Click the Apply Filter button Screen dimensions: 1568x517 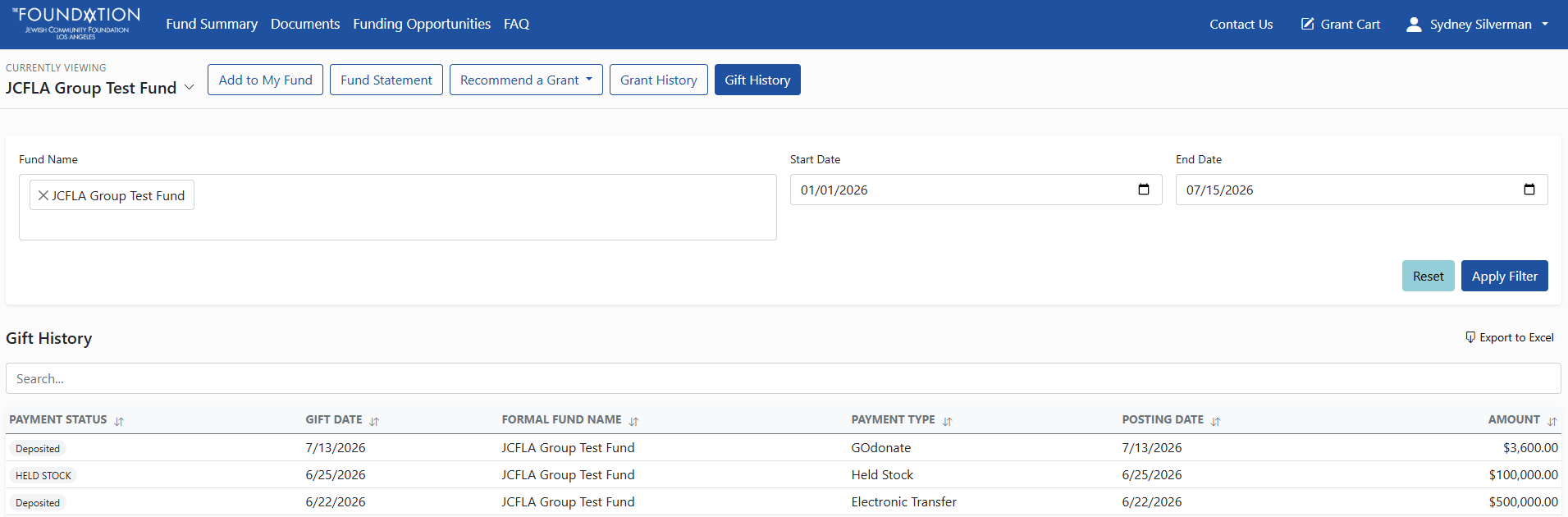(1504, 276)
